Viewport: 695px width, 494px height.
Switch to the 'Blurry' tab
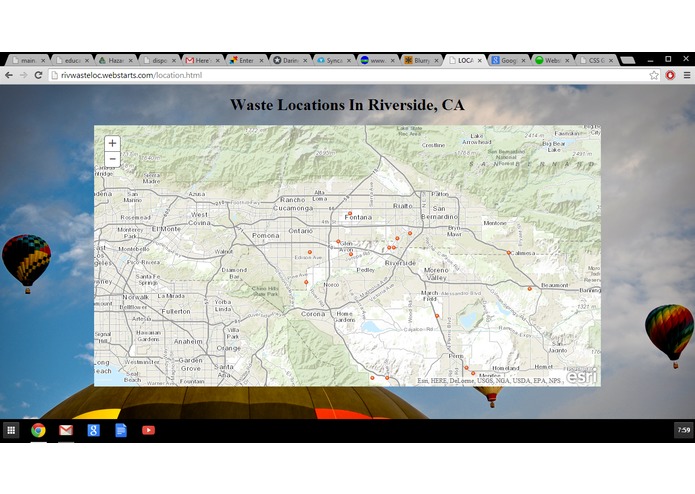point(420,60)
